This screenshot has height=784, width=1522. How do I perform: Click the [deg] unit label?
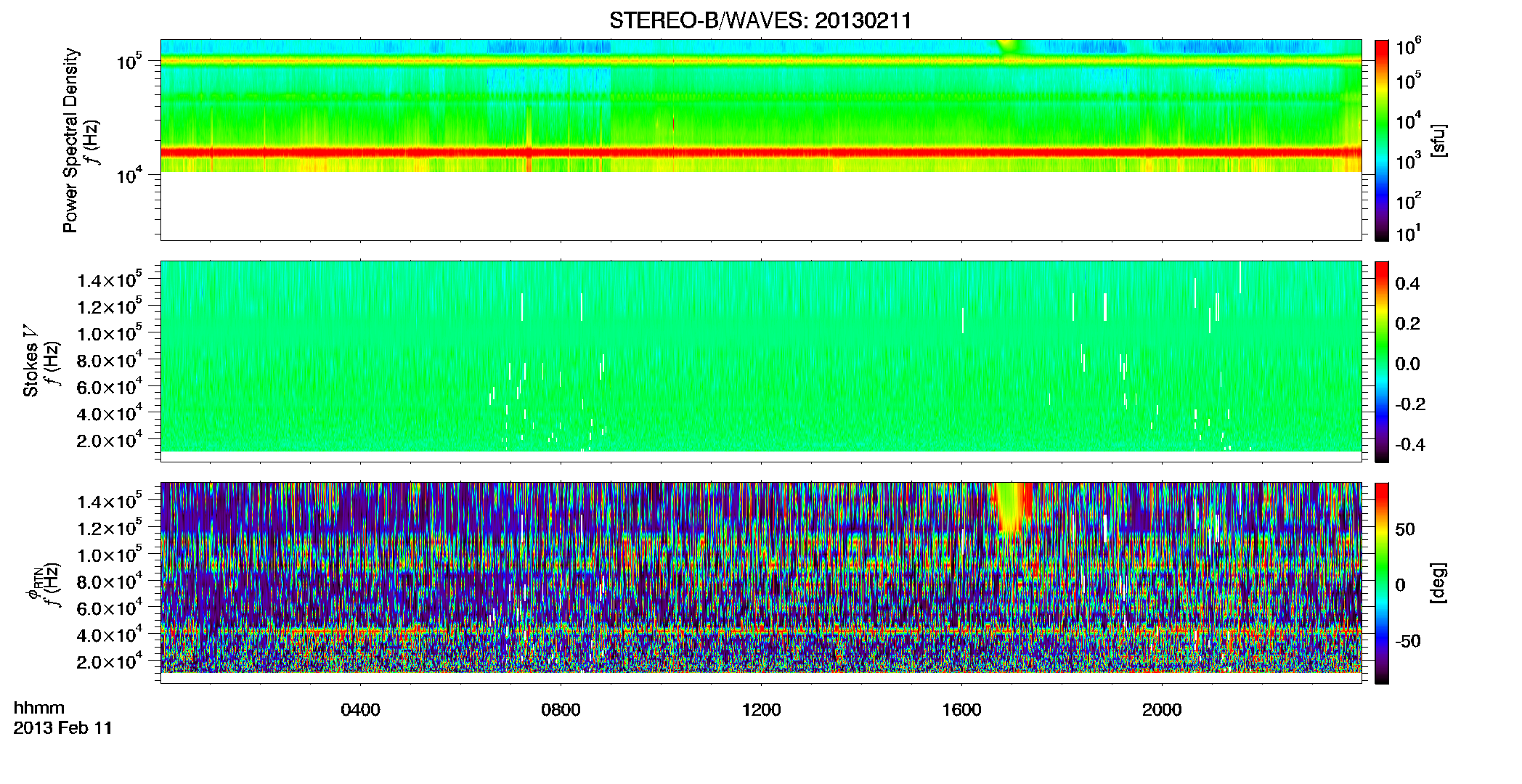[1438, 583]
